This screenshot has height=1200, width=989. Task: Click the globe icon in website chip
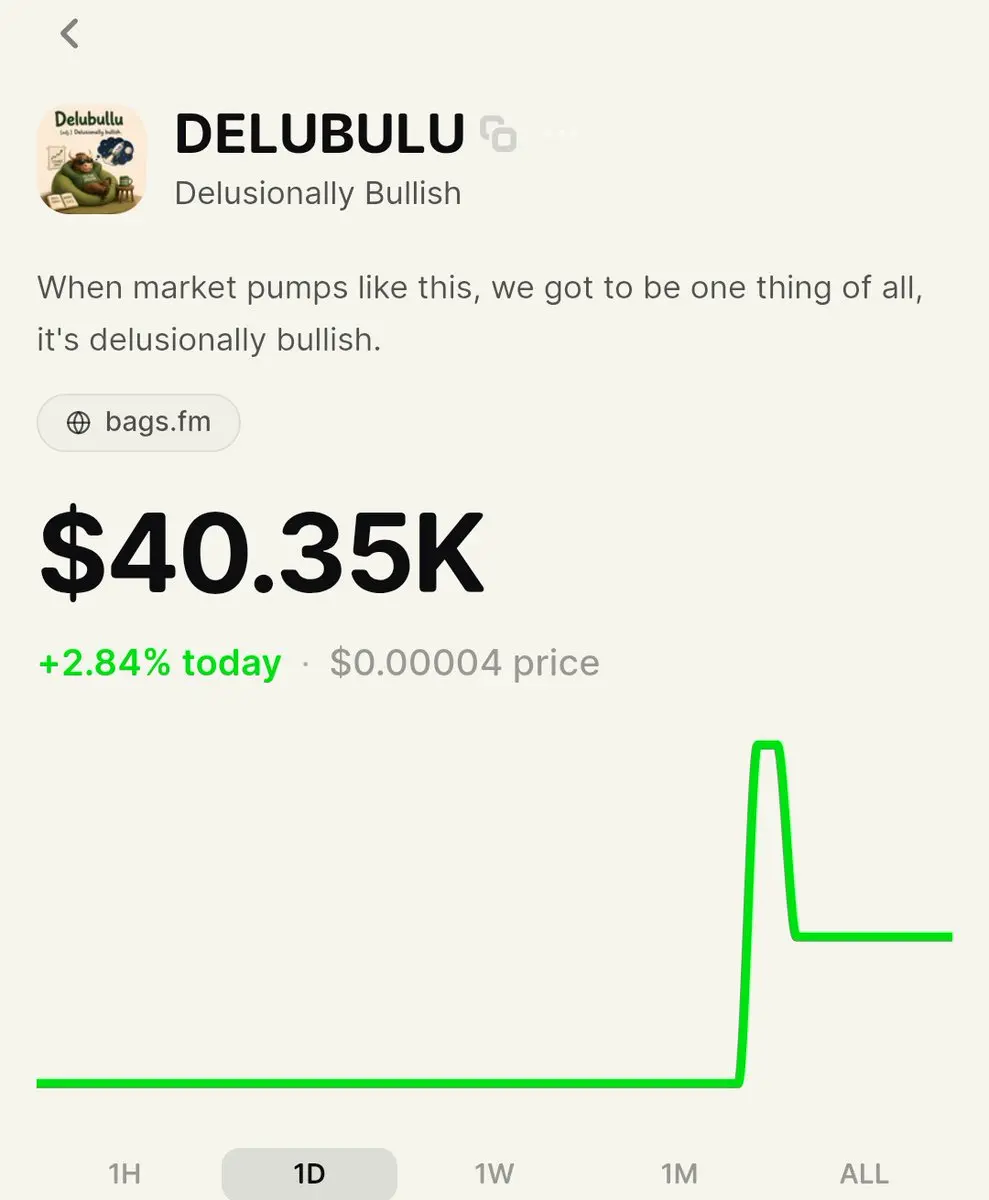(x=78, y=423)
